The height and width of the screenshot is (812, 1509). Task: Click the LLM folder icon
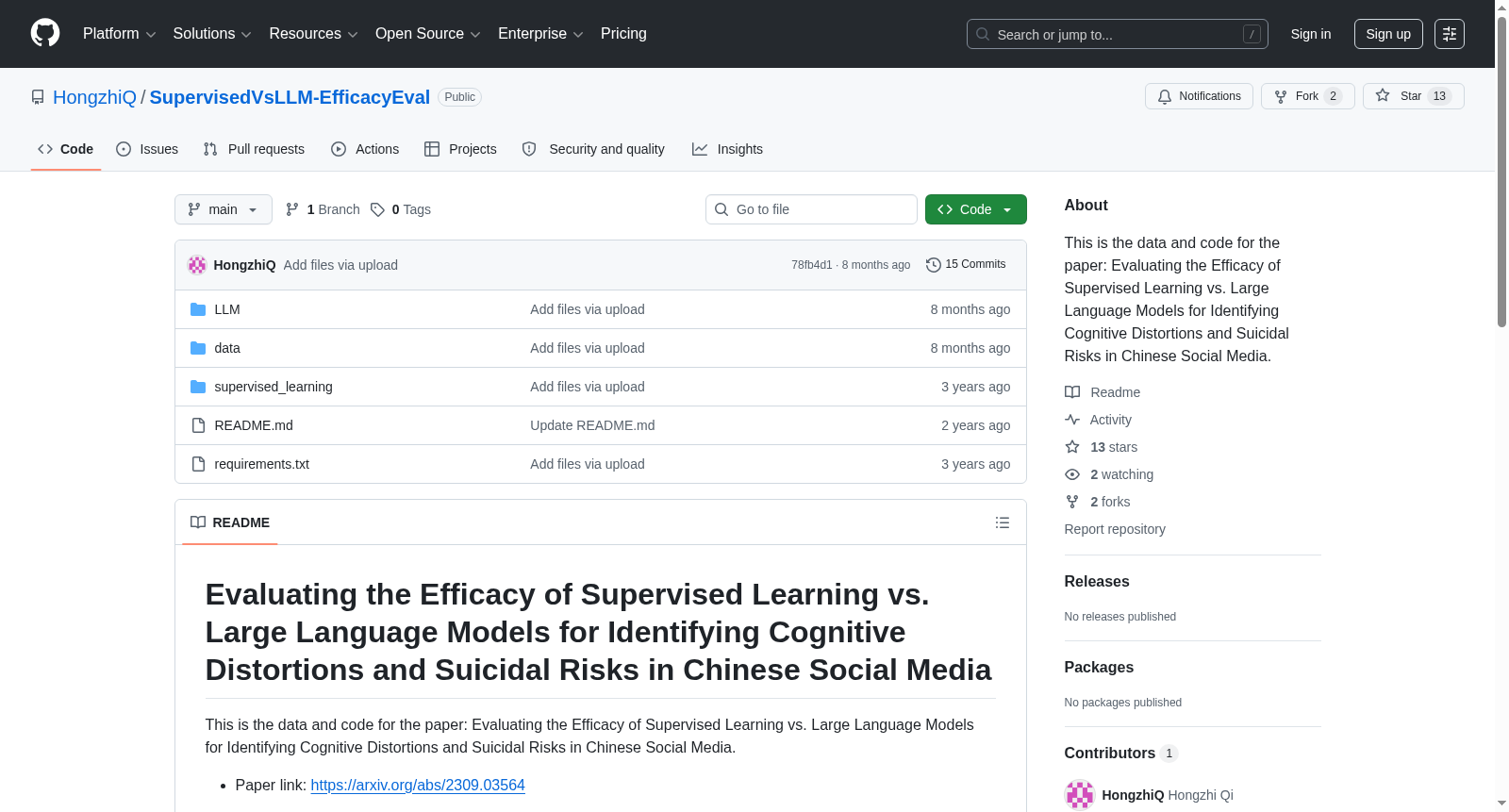click(x=198, y=309)
